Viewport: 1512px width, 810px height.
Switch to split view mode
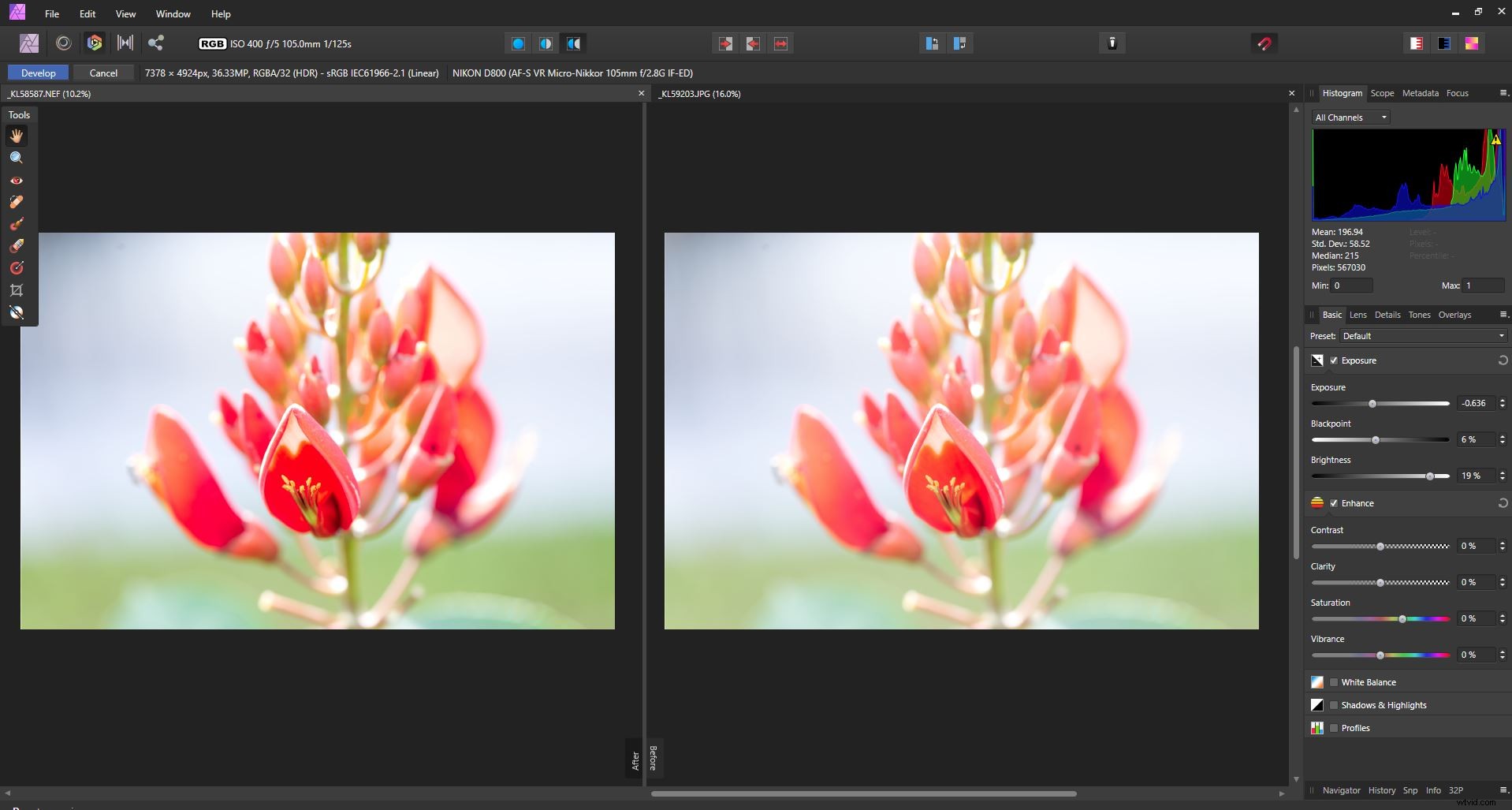point(546,43)
